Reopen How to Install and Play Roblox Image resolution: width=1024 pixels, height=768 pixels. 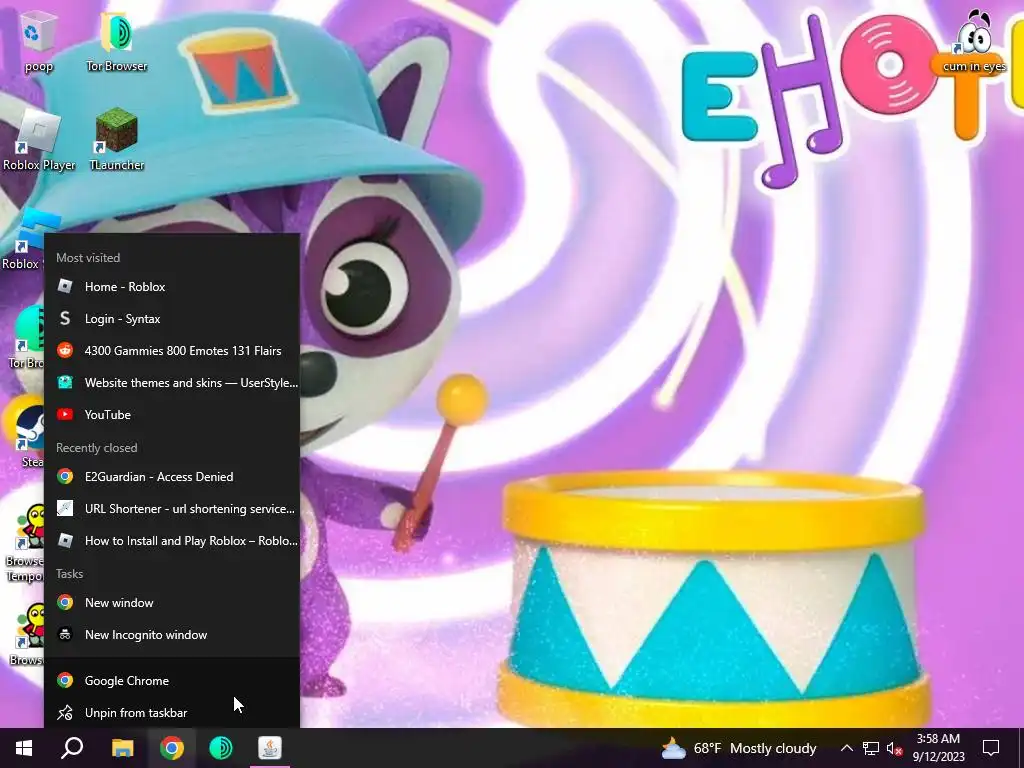pos(172,541)
